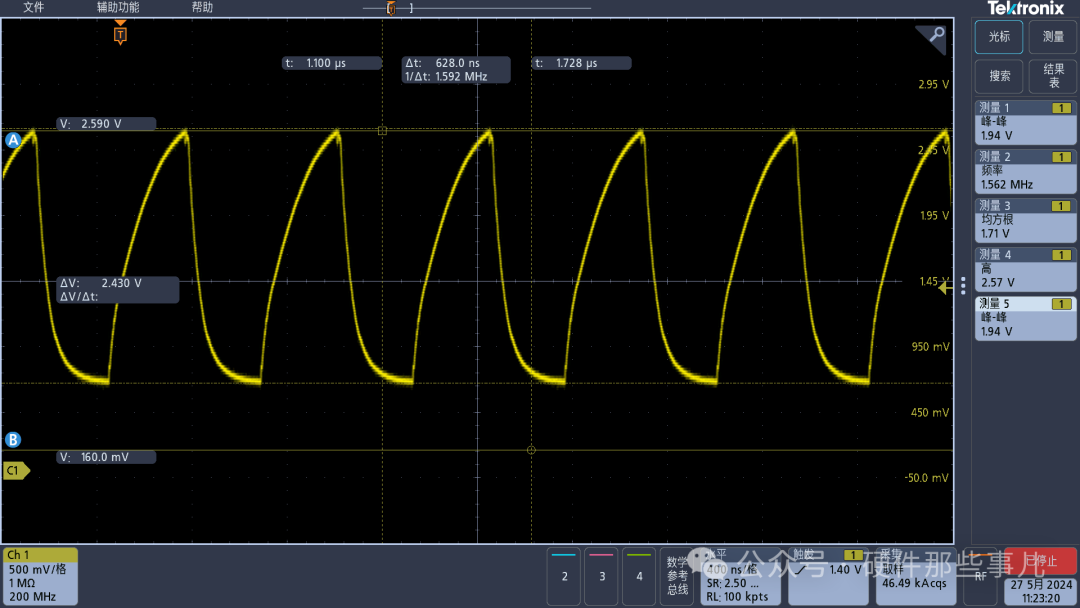Select cursor B handle on the left edge
1080x608 pixels.
click(x=13, y=440)
